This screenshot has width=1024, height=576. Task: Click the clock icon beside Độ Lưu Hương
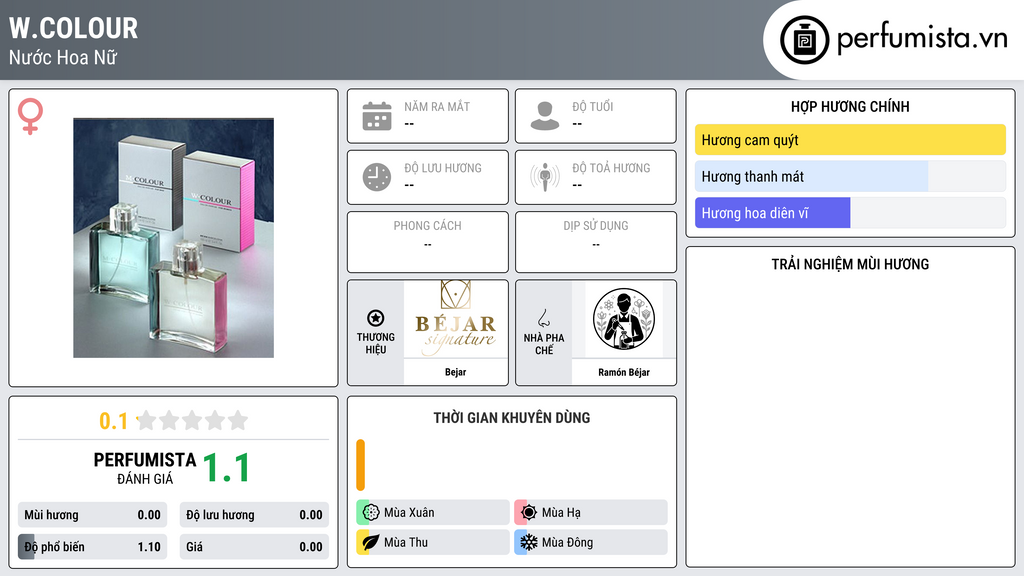(x=377, y=177)
